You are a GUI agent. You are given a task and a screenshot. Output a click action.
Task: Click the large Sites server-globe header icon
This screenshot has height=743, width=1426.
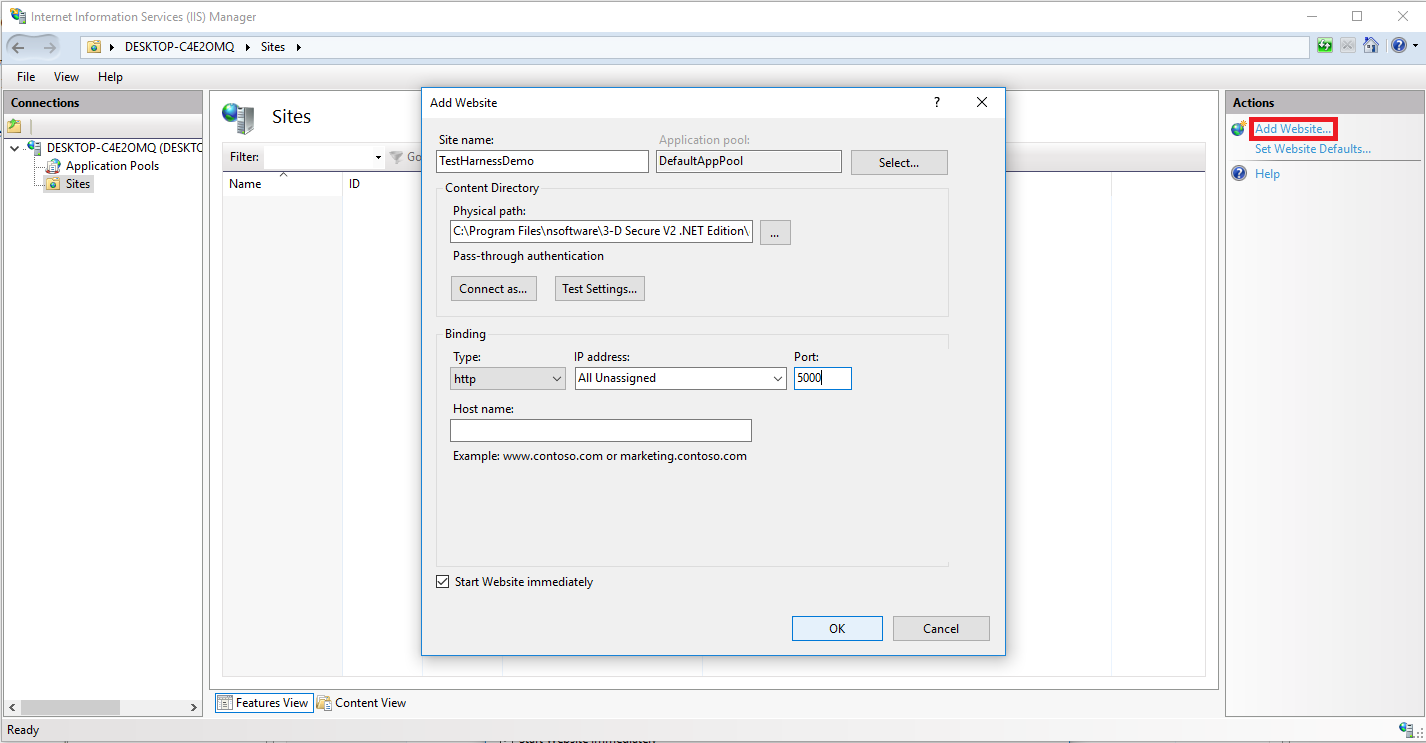click(x=238, y=118)
